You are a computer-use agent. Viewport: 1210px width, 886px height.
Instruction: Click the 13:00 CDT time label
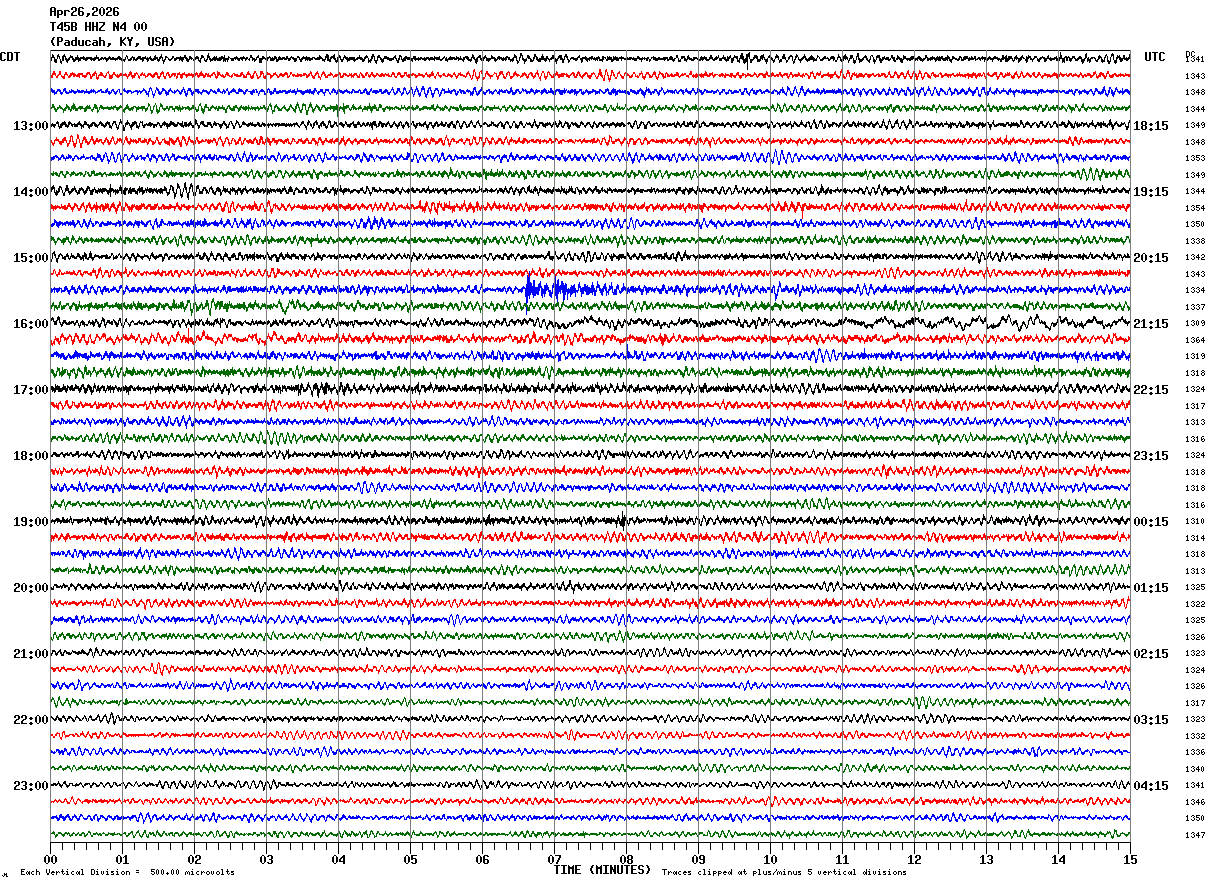[x=31, y=126]
